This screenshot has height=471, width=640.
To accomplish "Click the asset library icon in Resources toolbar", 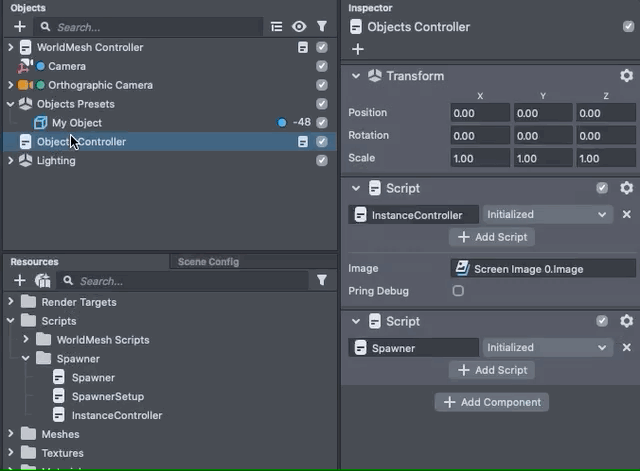I will [x=42, y=281].
